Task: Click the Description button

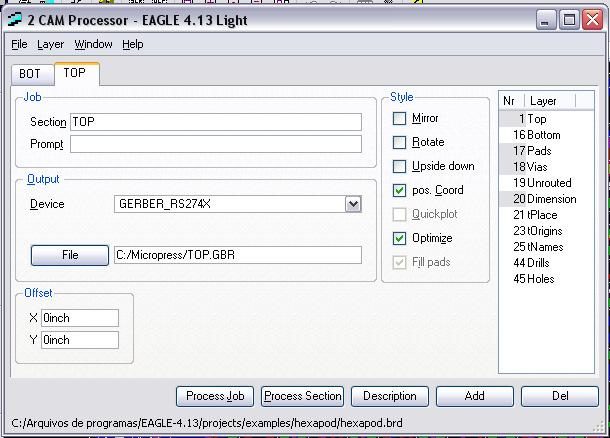Action: [390, 396]
